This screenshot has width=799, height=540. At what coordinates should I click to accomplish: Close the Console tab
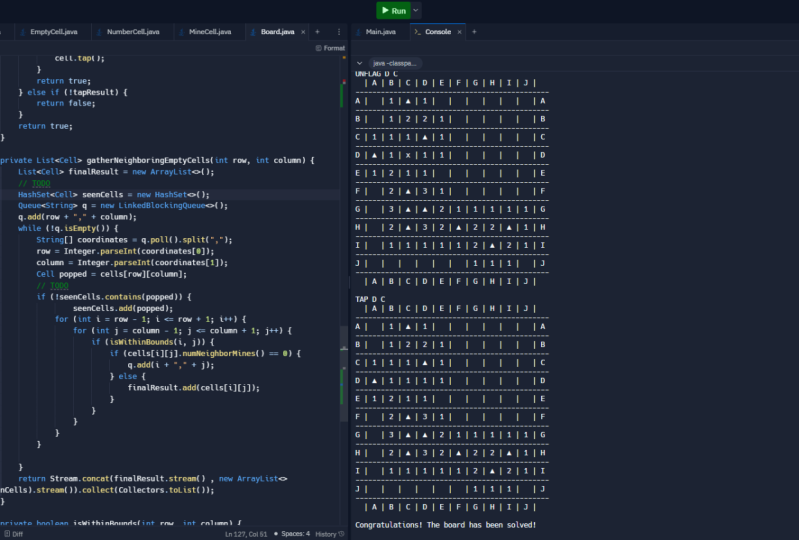[x=459, y=32]
